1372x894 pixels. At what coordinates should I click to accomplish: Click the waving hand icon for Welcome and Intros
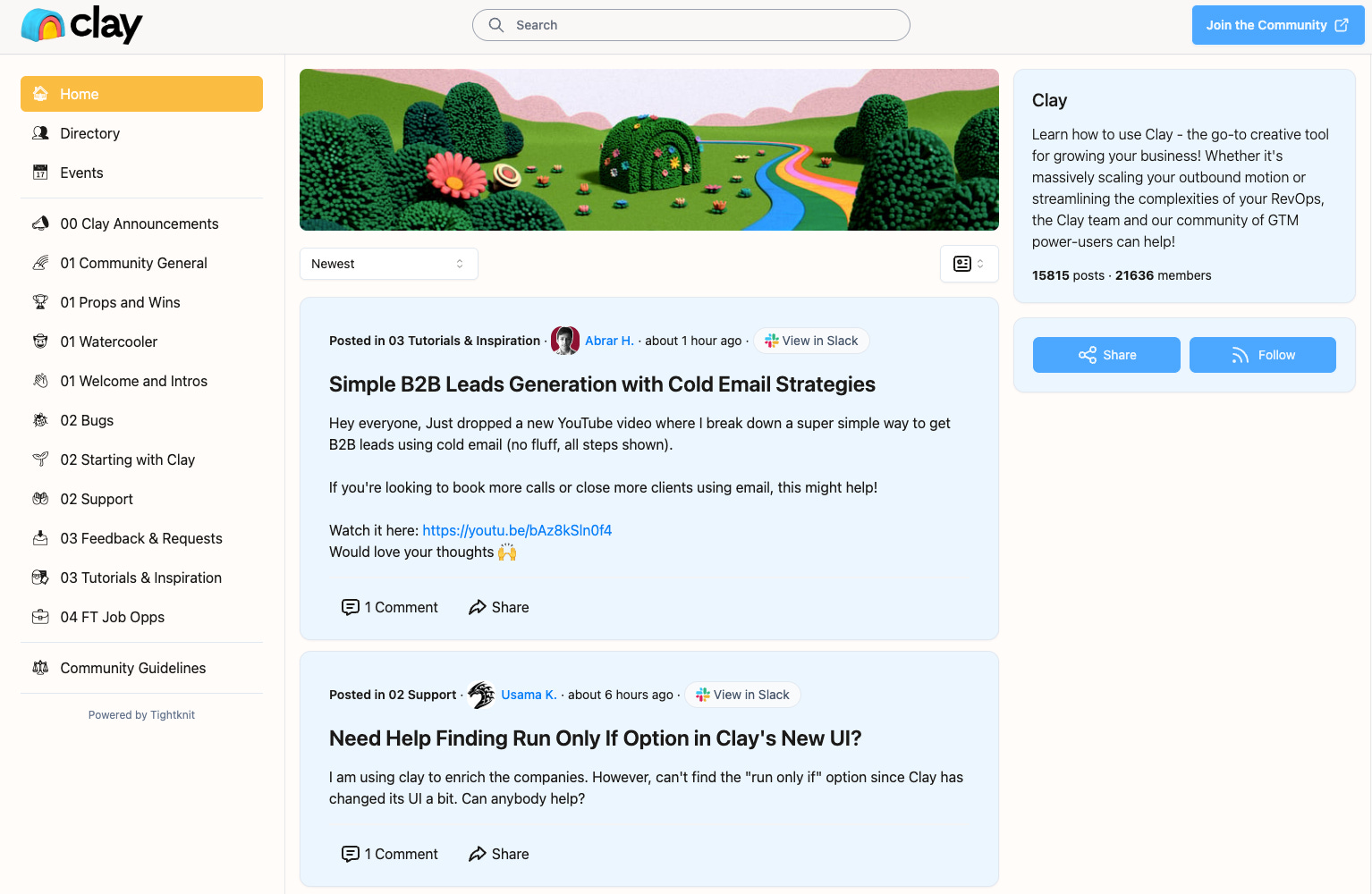click(x=40, y=381)
